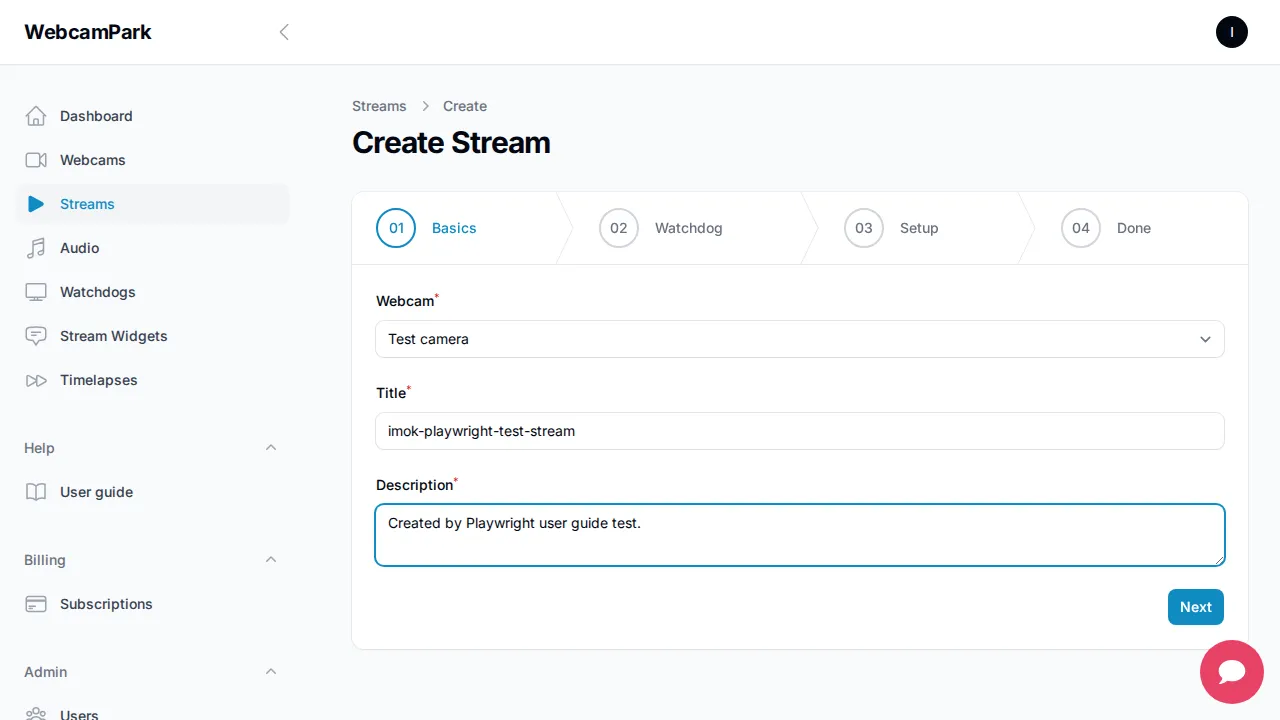Image resolution: width=1280 pixels, height=720 pixels.
Task: Click the Streams play icon in sidebar
Action: tap(36, 204)
